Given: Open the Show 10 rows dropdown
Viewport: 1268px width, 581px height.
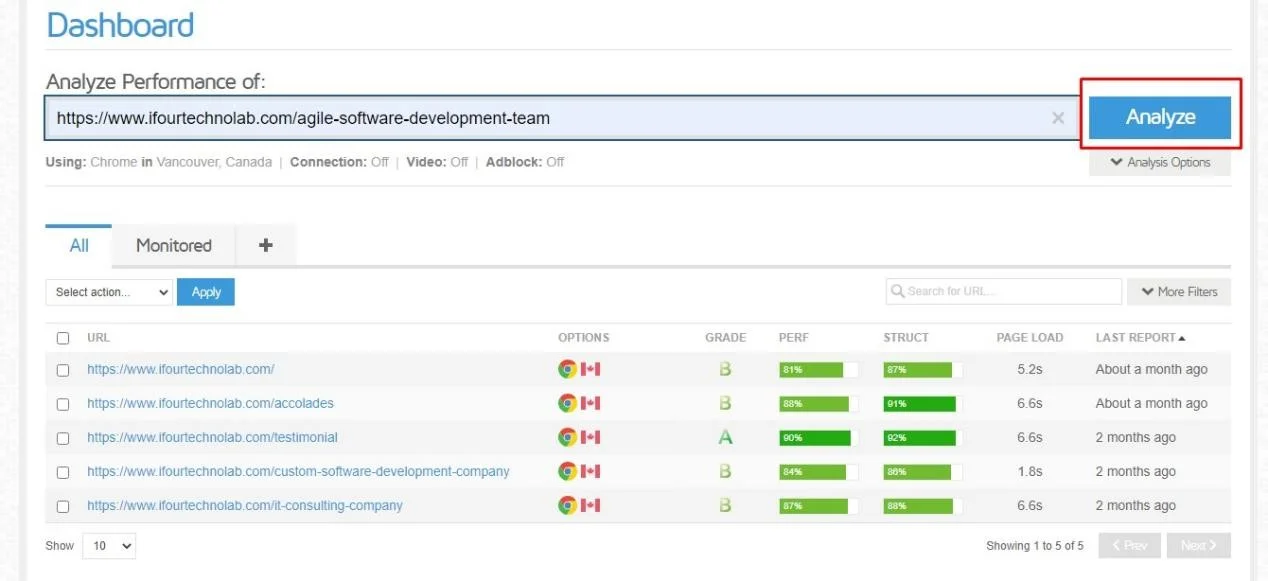Looking at the screenshot, I should tap(109, 546).
